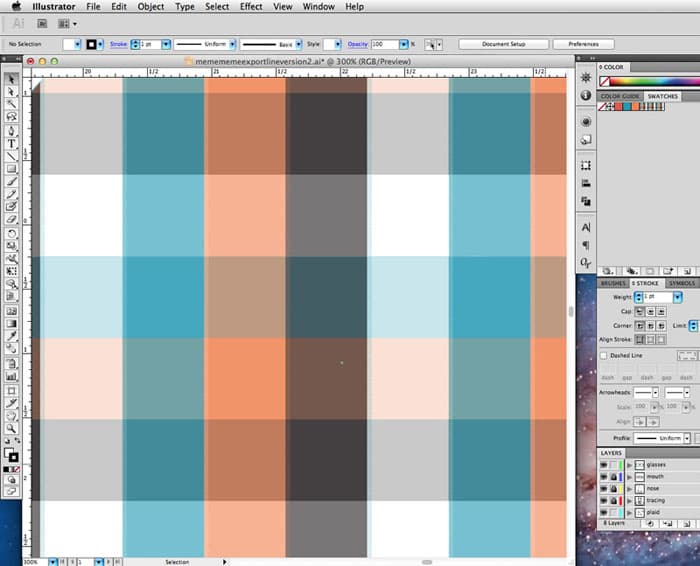700x566 pixels.
Task: Click the Preferences button
Action: [583, 44]
